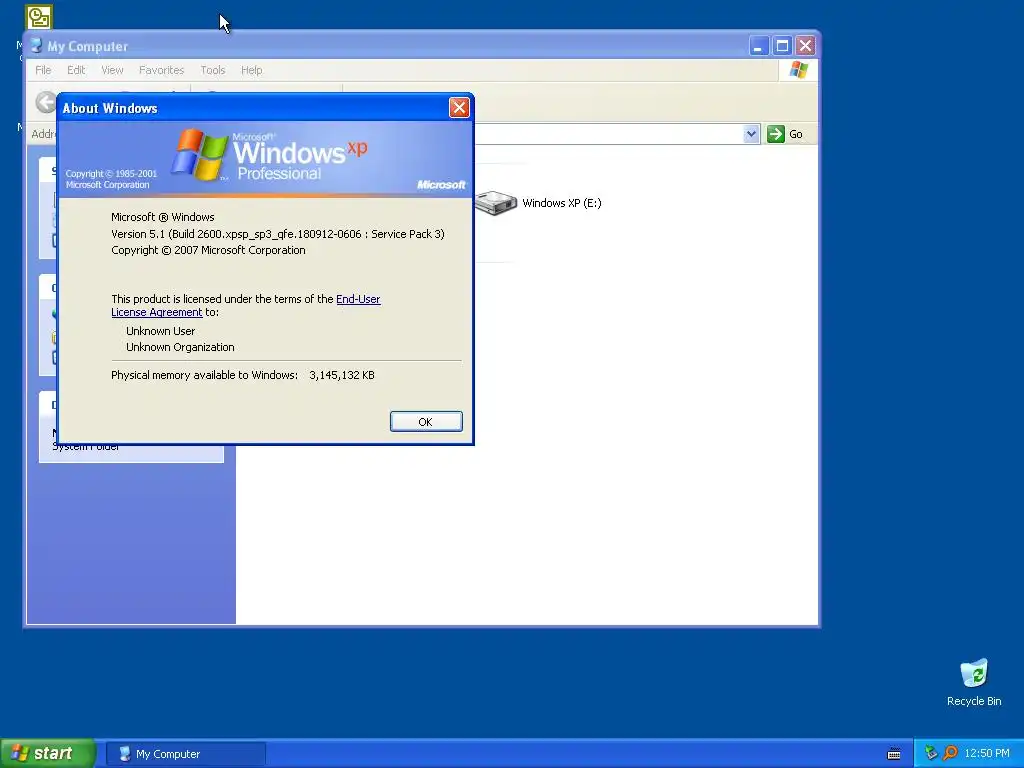Viewport: 1024px width, 768px height.
Task: Expand the Address bar dropdown arrow
Action: coord(751,134)
